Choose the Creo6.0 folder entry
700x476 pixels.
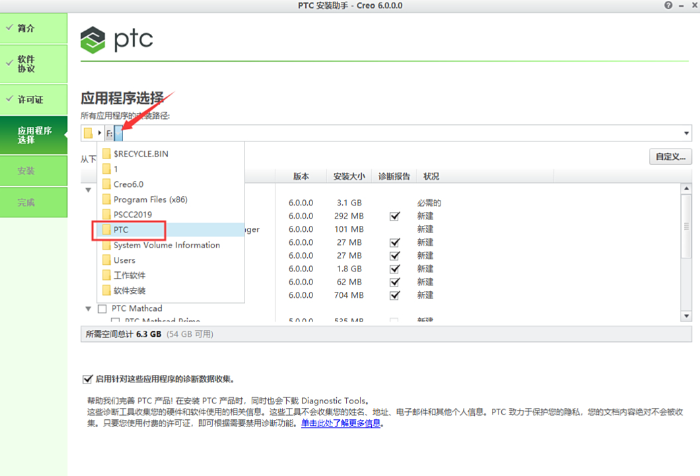pyautogui.click(x=129, y=184)
